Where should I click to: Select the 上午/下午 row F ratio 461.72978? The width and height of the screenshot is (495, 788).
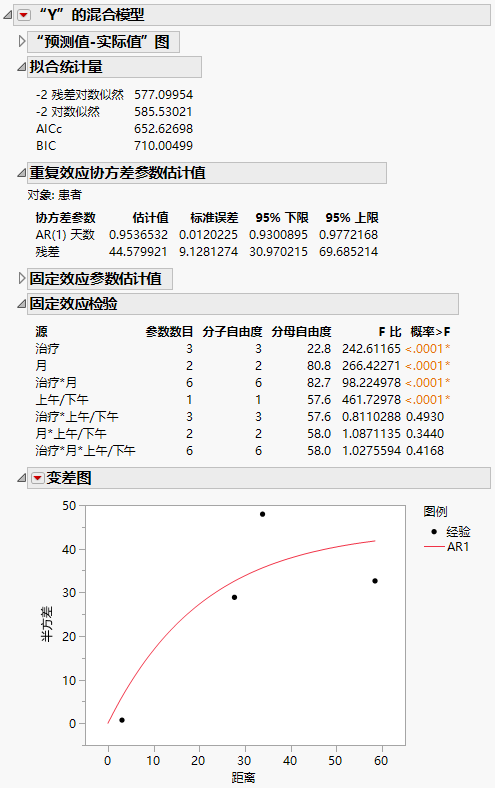[371, 400]
